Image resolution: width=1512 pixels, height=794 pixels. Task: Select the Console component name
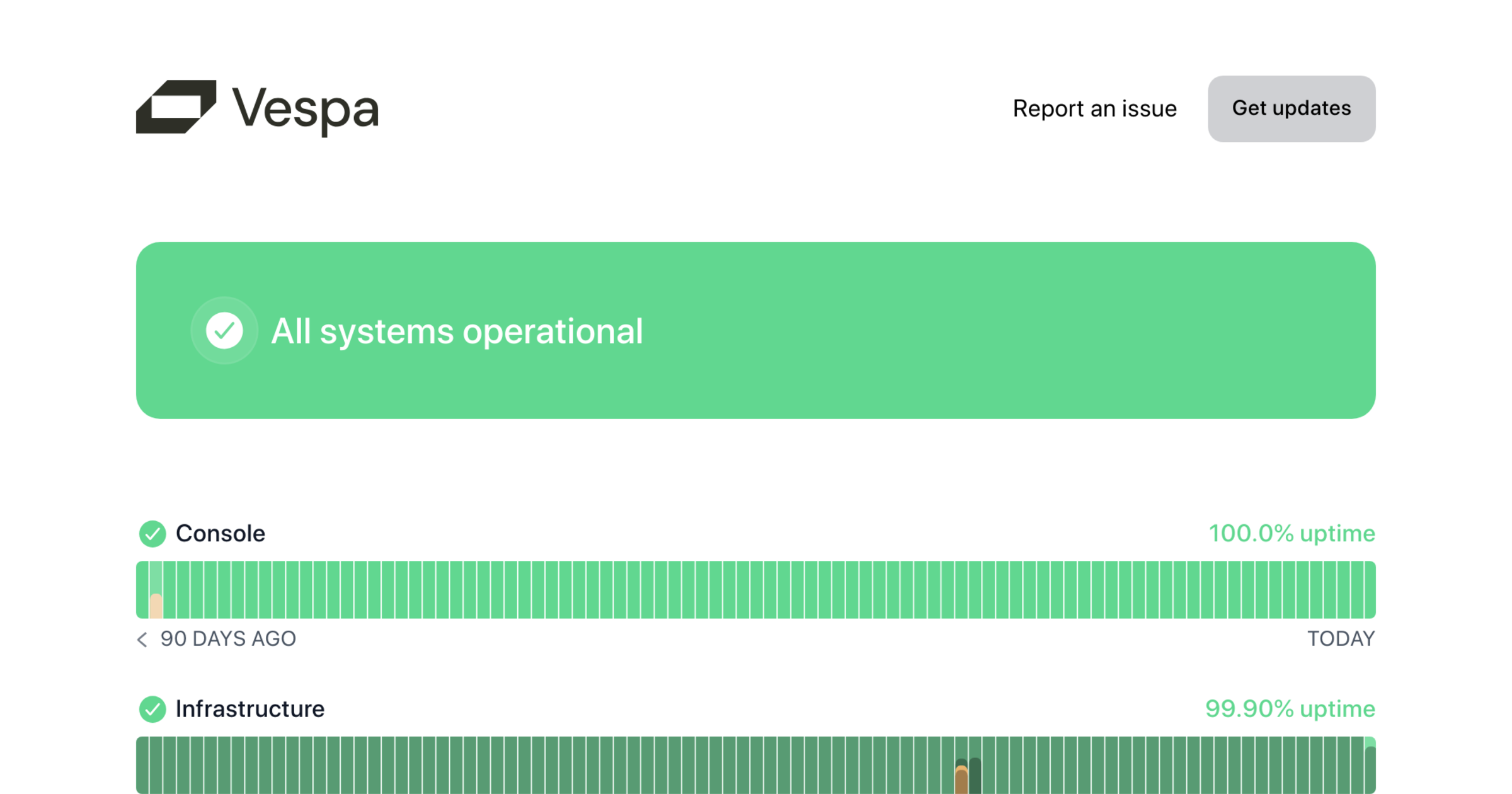tap(220, 534)
